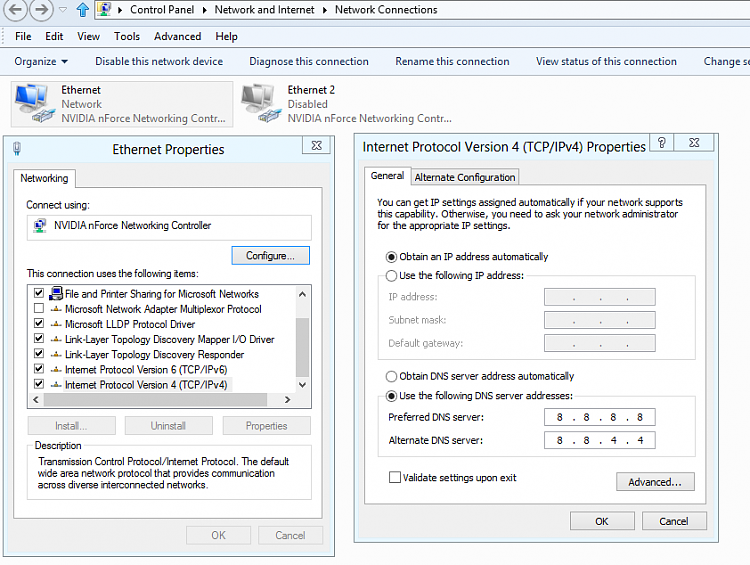
Task: Click the Network Connections address bar icon
Action: coord(104,9)
